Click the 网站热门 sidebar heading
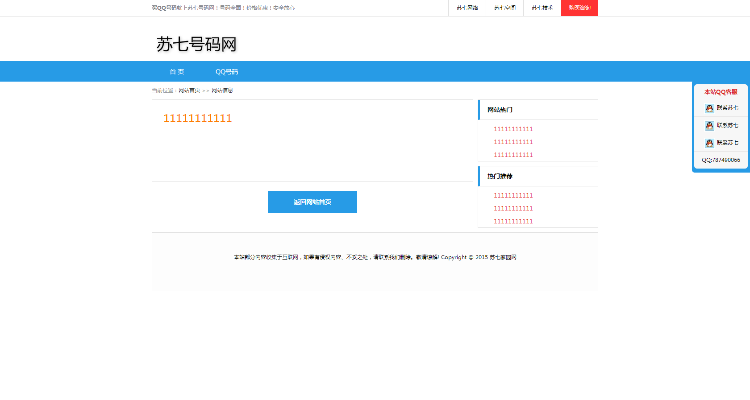 tap(500, 110)
